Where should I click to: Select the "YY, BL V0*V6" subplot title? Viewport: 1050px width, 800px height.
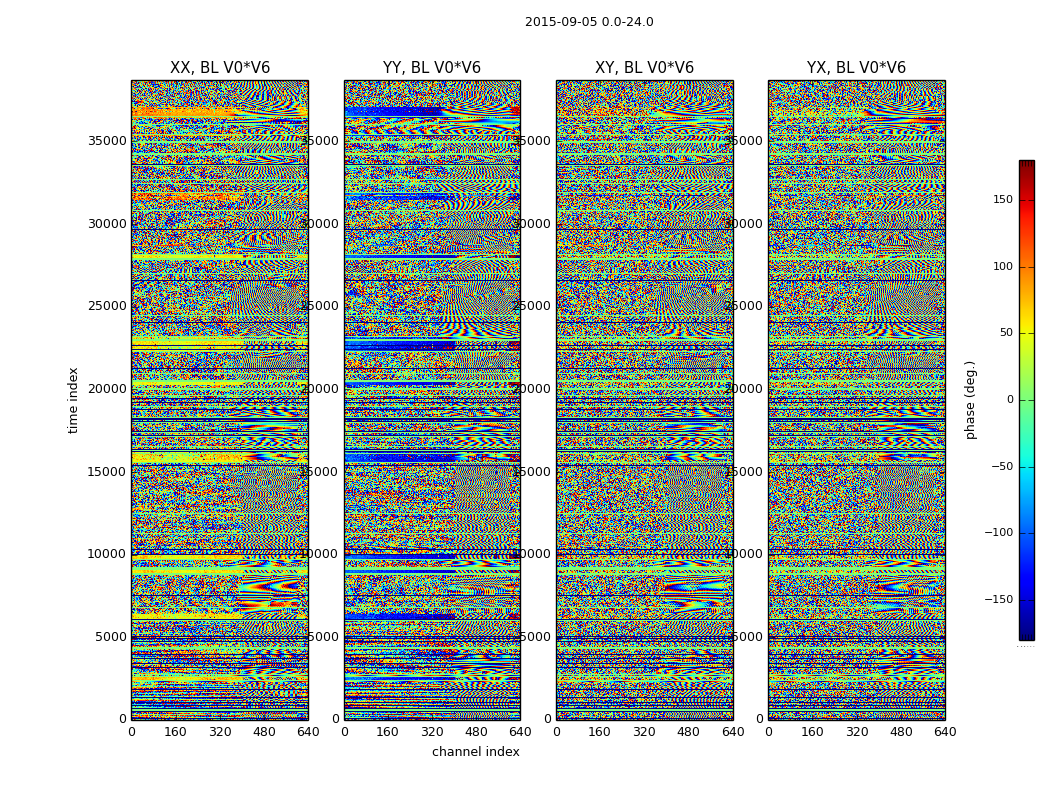(432, 68)
